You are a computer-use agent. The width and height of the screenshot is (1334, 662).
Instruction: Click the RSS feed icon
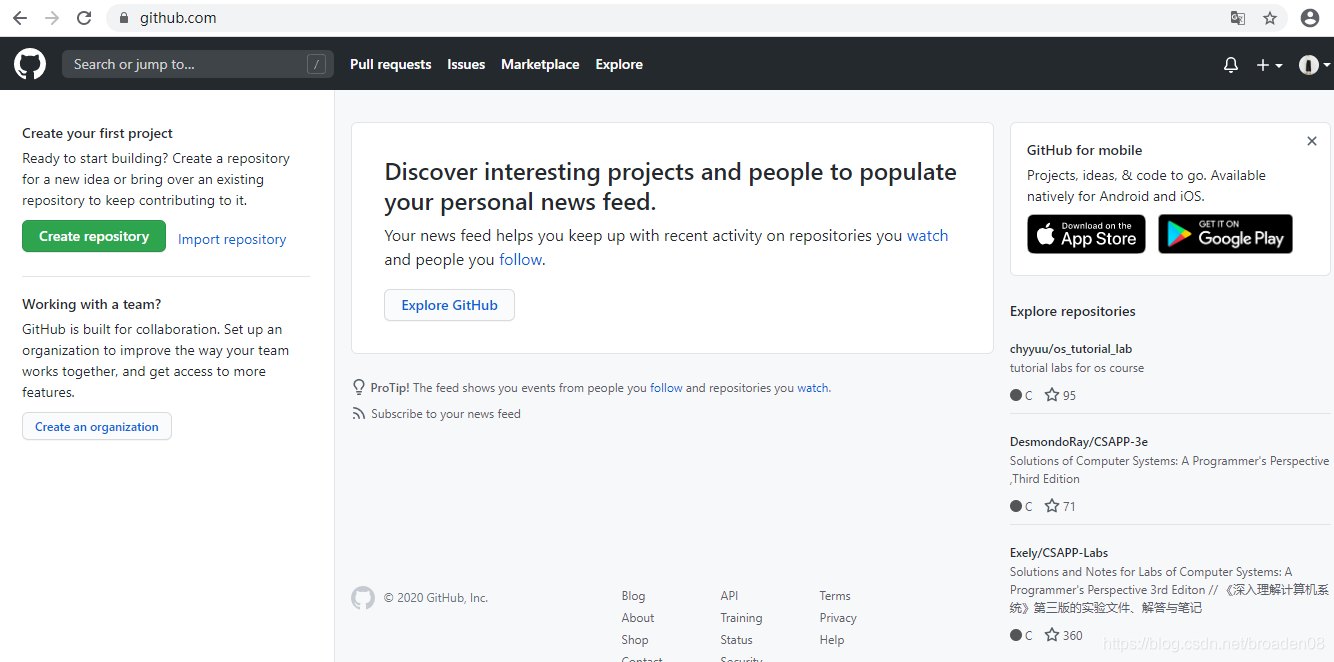point(359,414)
